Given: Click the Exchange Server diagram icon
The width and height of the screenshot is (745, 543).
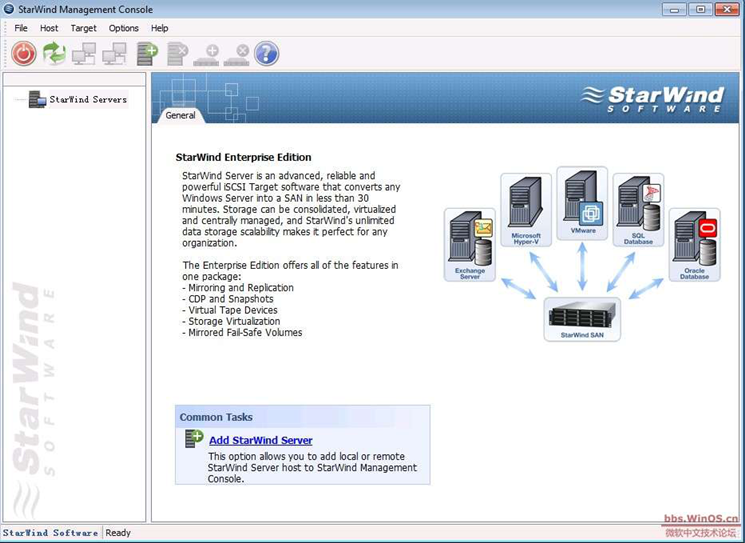Looking at the screenshot, I should click(x=470, y=245).
